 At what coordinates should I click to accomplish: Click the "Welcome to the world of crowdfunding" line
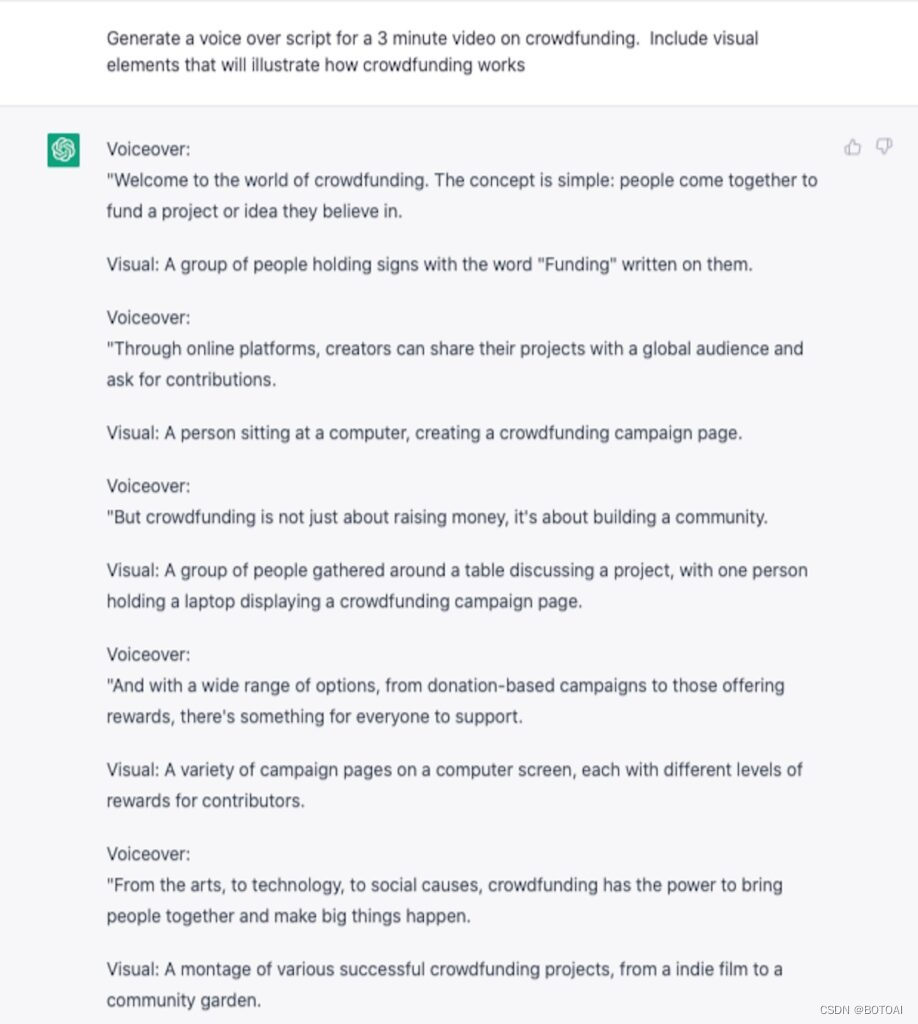pyautogui.click(x=462, y=196)
